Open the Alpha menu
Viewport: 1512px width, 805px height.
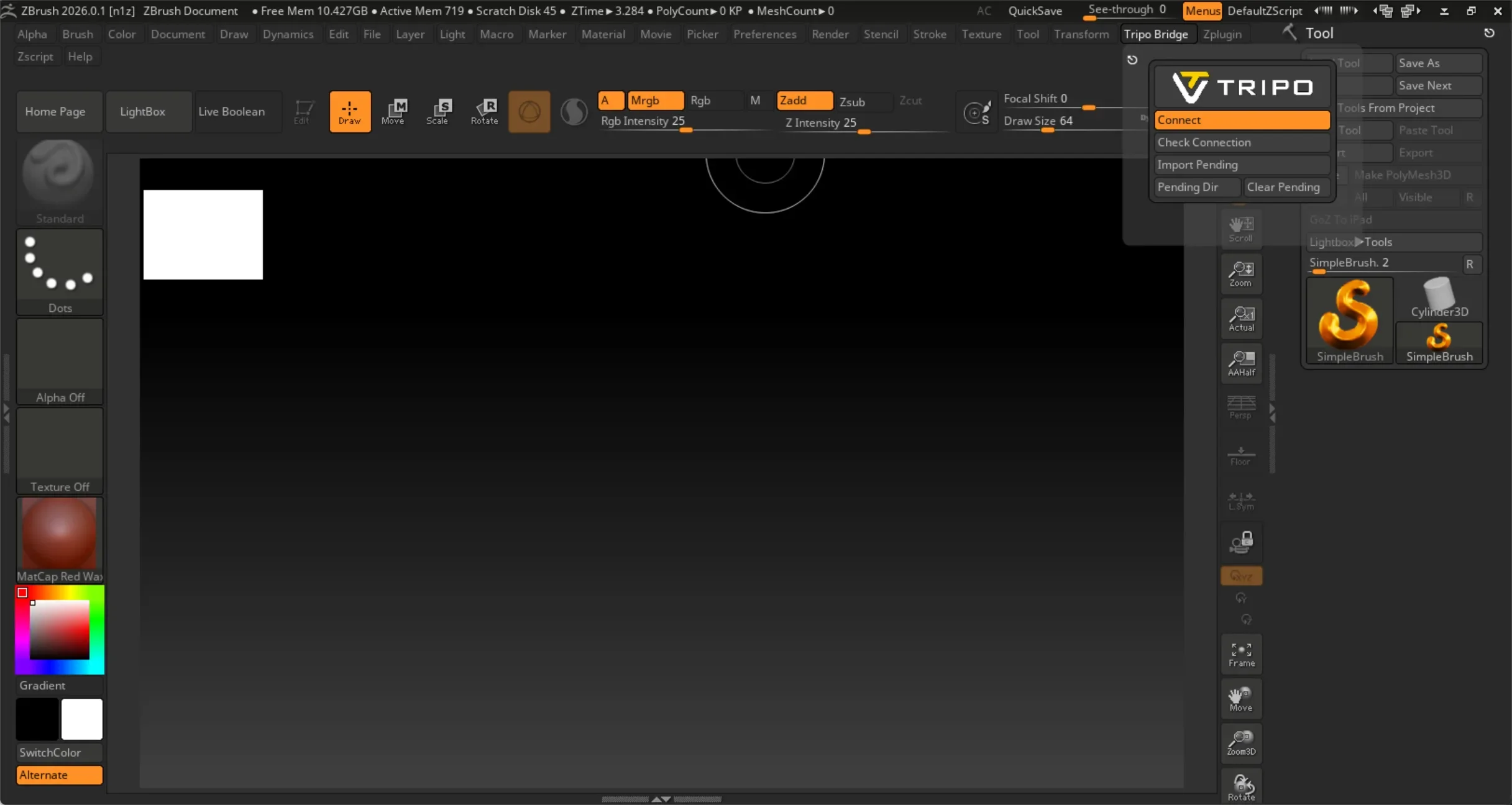pyautogui.click(x=32, y=34)
